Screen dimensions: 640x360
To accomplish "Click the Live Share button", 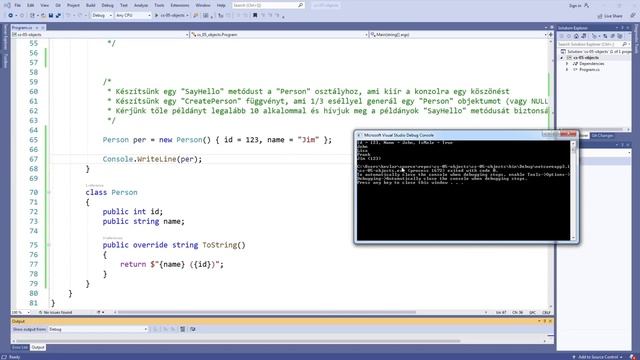I will tap(610, 16).
